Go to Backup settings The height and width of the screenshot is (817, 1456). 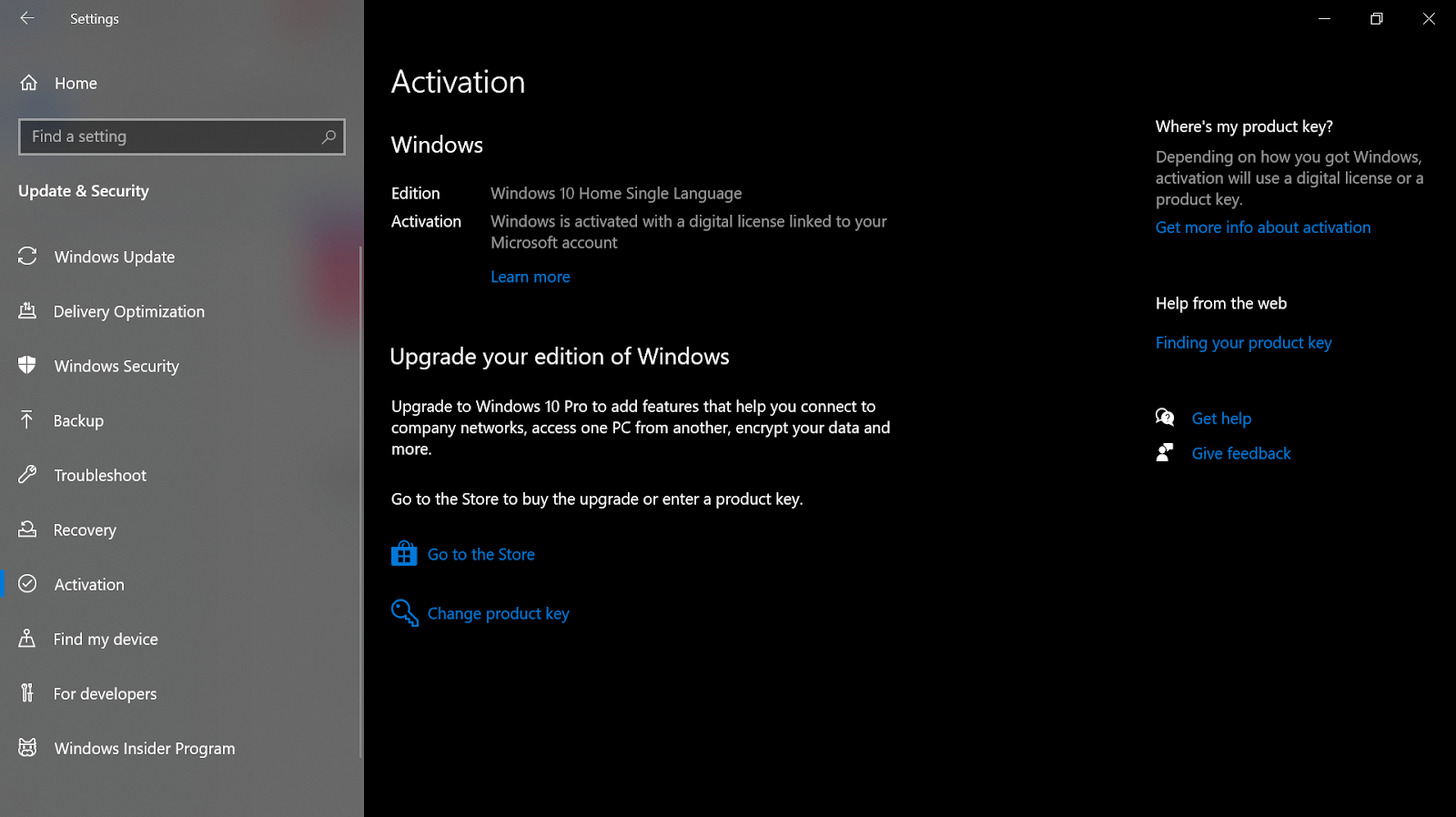(x=78, y=421)
